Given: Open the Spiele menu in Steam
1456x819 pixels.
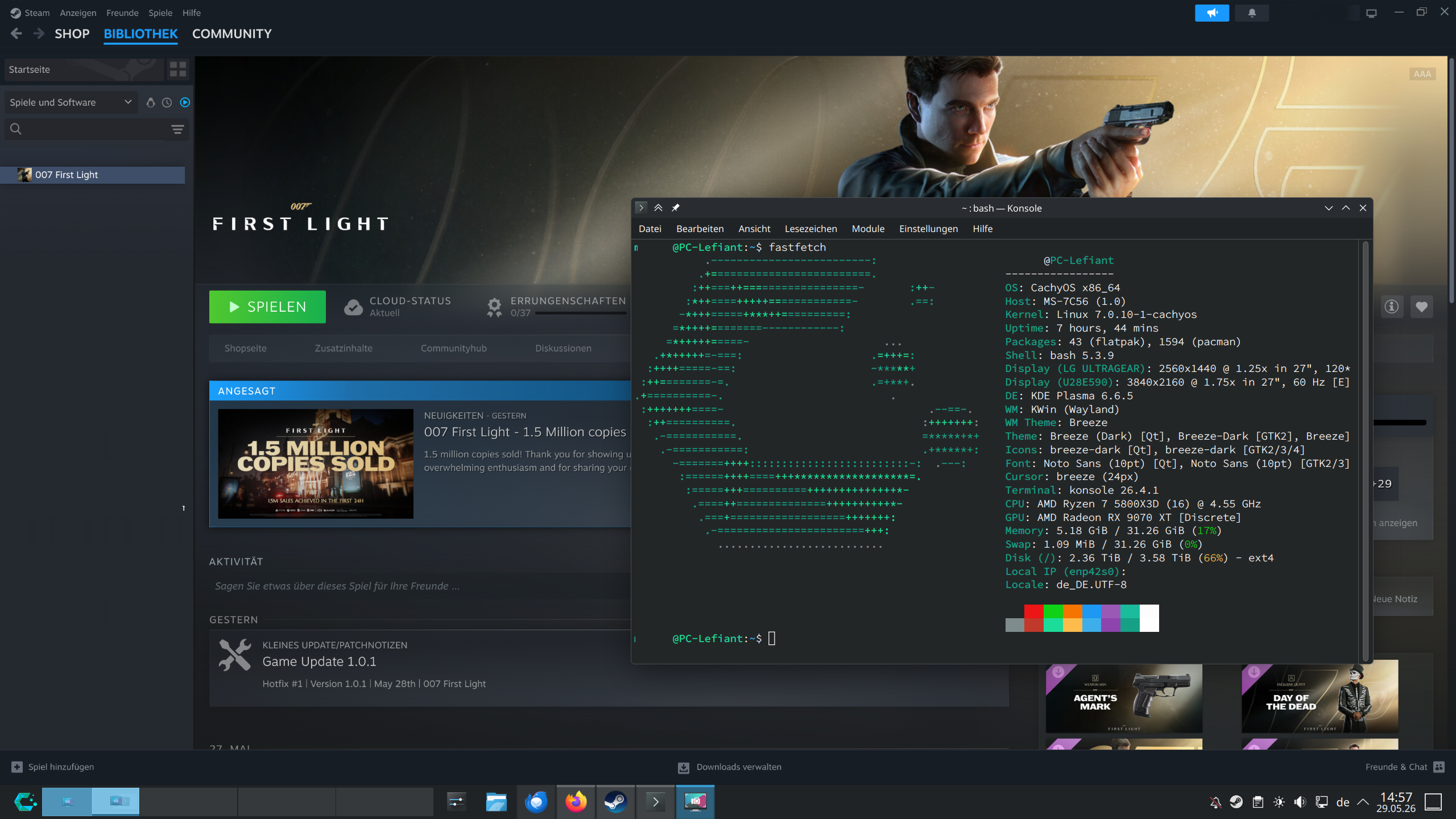Looking at the screenshot, I should pos(160,13).
